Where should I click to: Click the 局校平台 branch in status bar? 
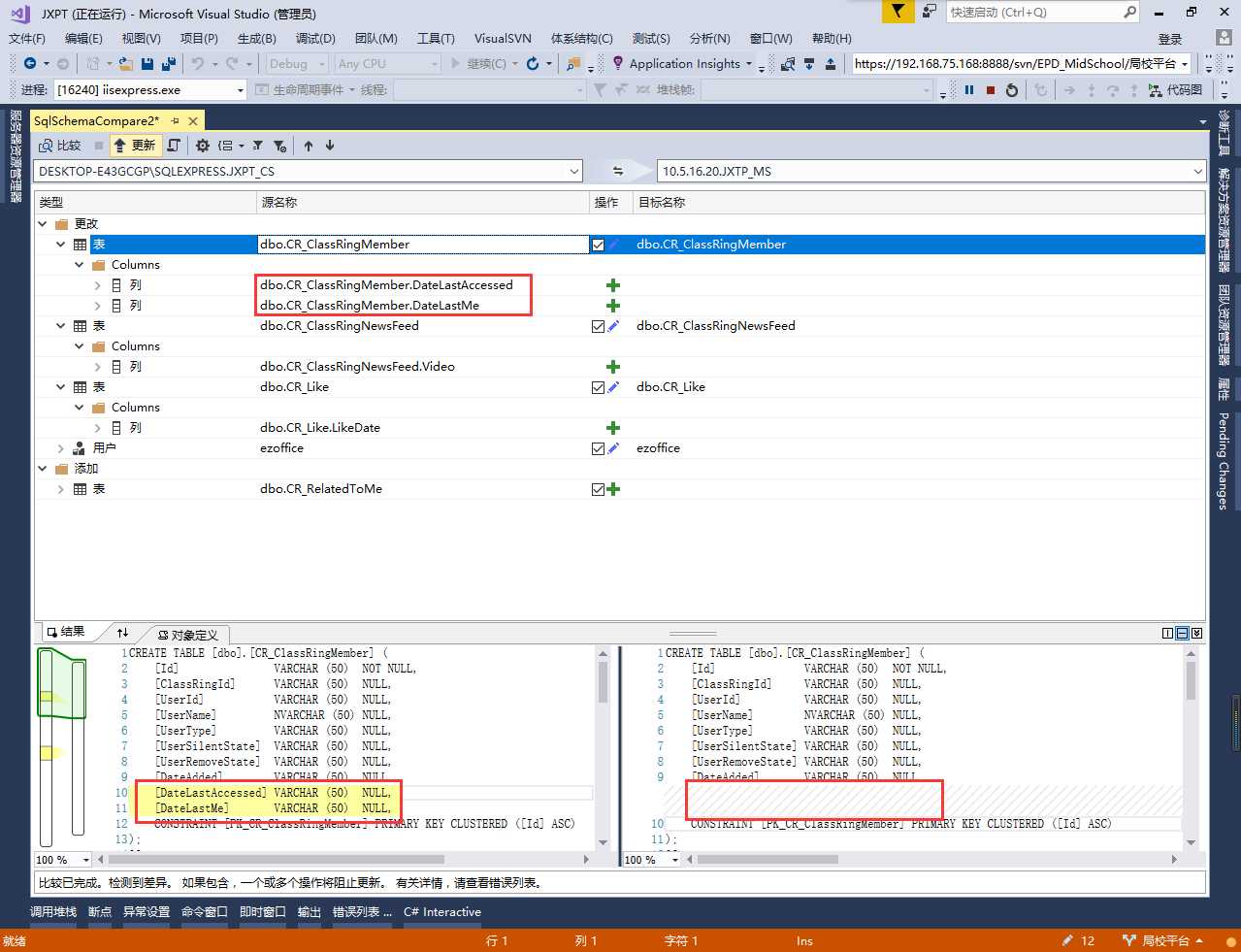coord(1162,941)
